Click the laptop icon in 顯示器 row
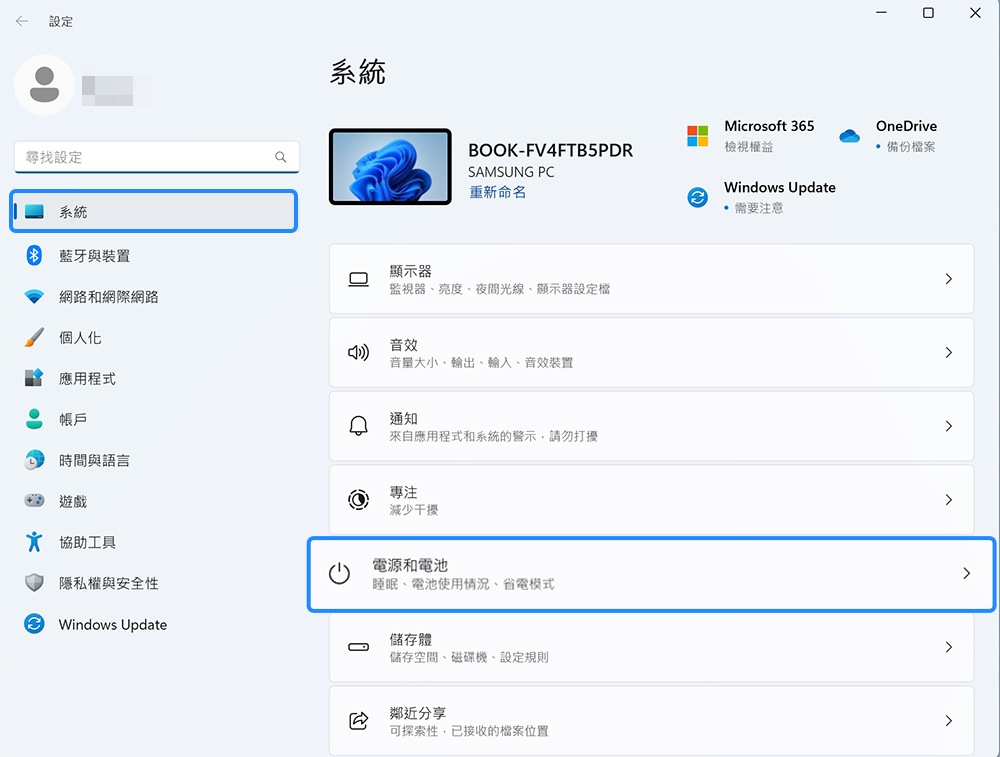Viewport: 1000px width, 757px height. click(358, 279)
